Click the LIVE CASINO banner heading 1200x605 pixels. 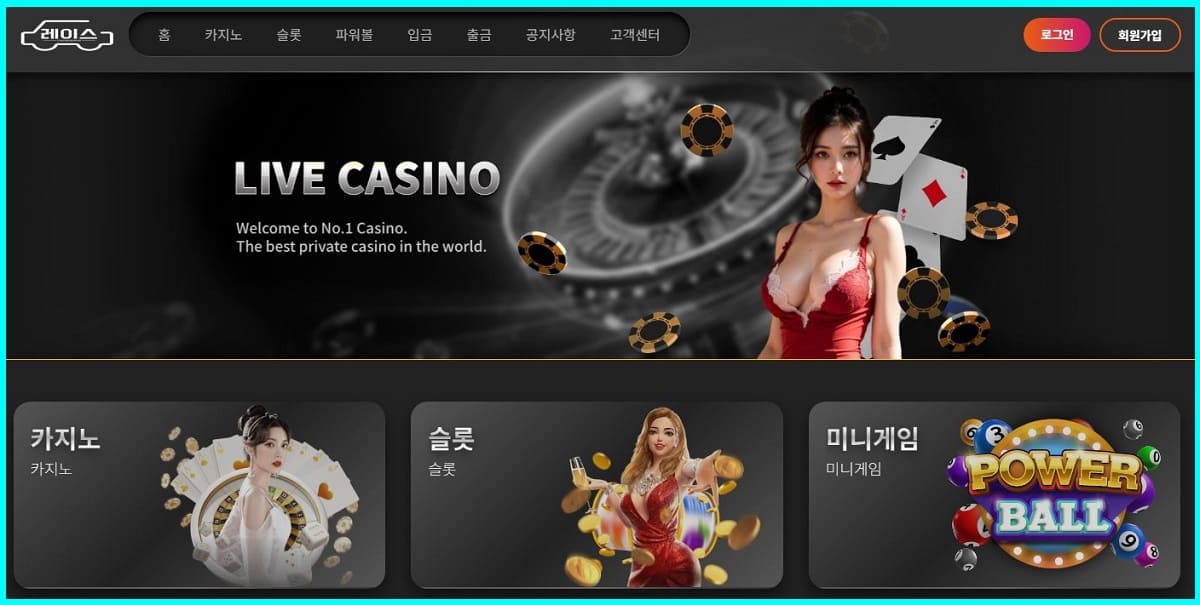[x=367, y=178]
